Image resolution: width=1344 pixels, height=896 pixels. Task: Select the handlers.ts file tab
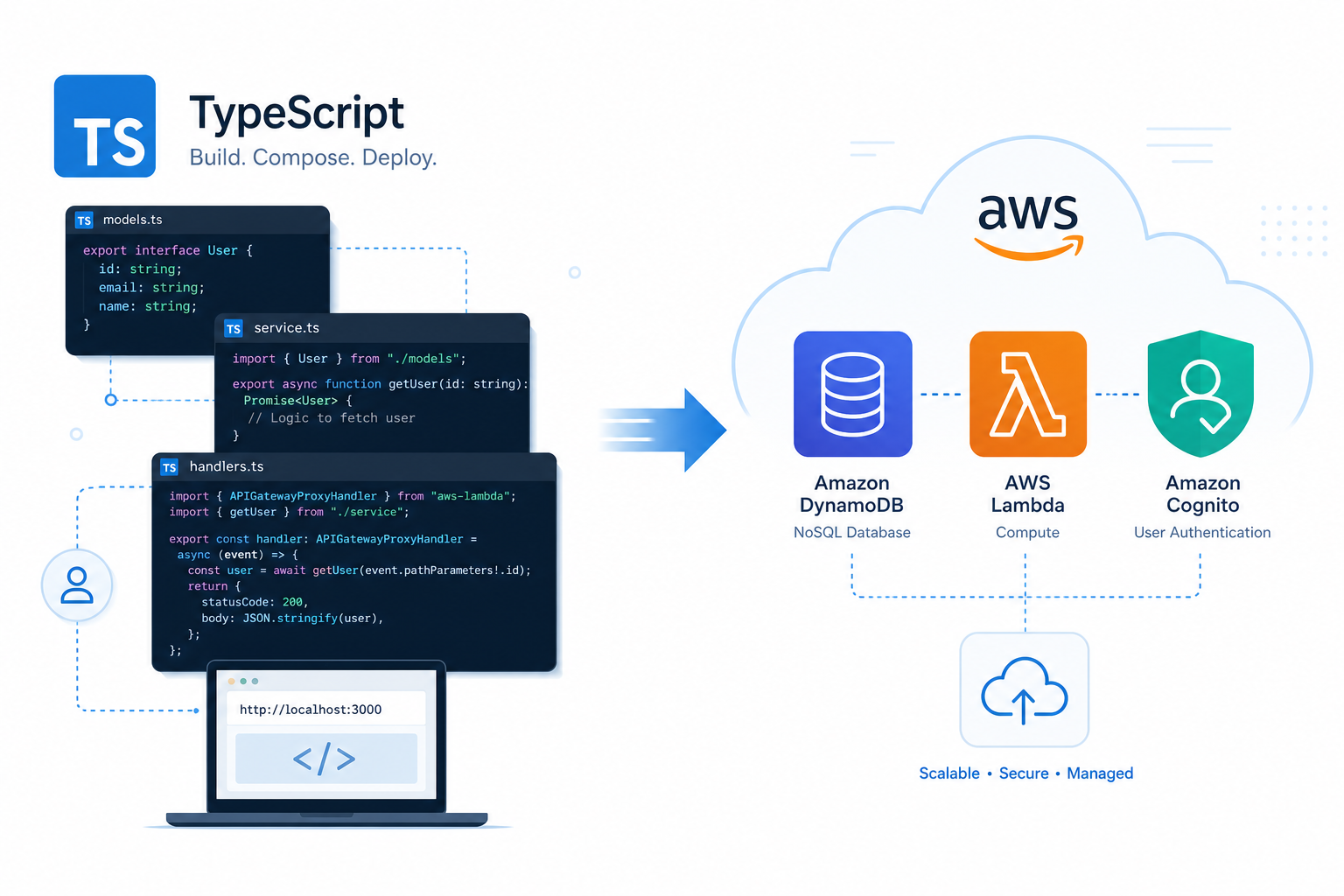click(354, 467)
